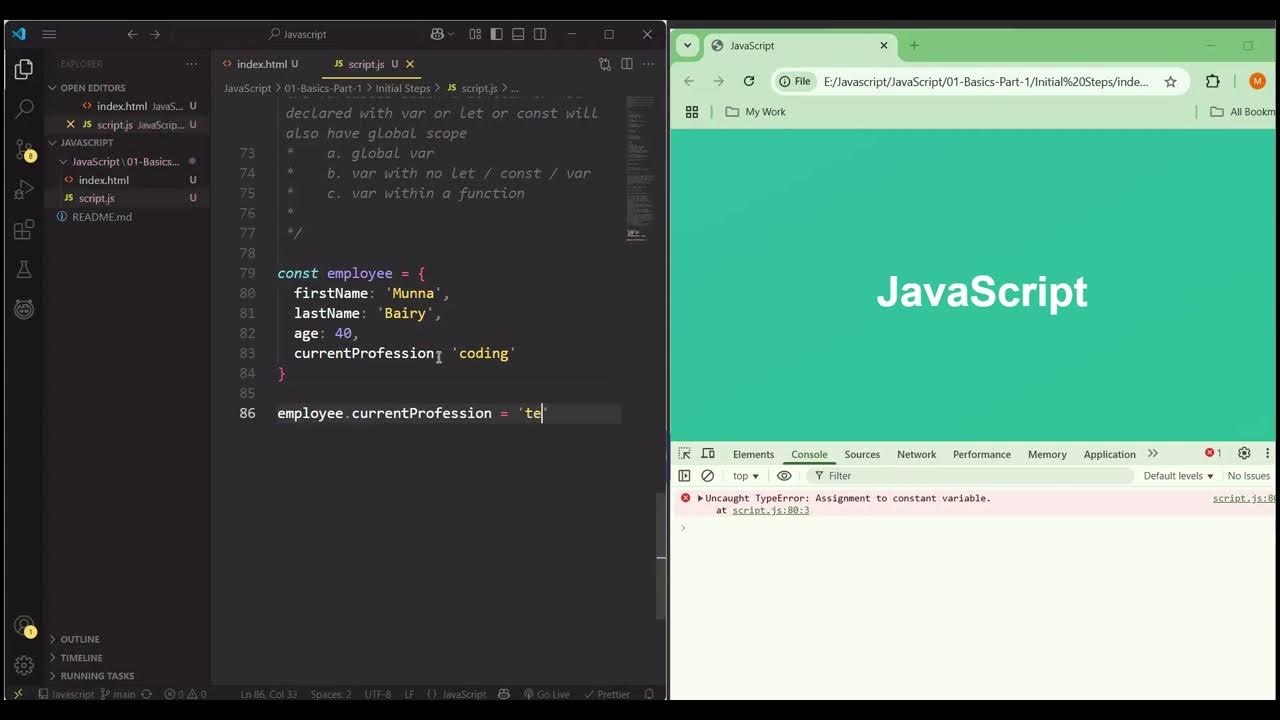Select index.html under Open Editors
The image size is (1280, 720).
[x=121, y=106]
